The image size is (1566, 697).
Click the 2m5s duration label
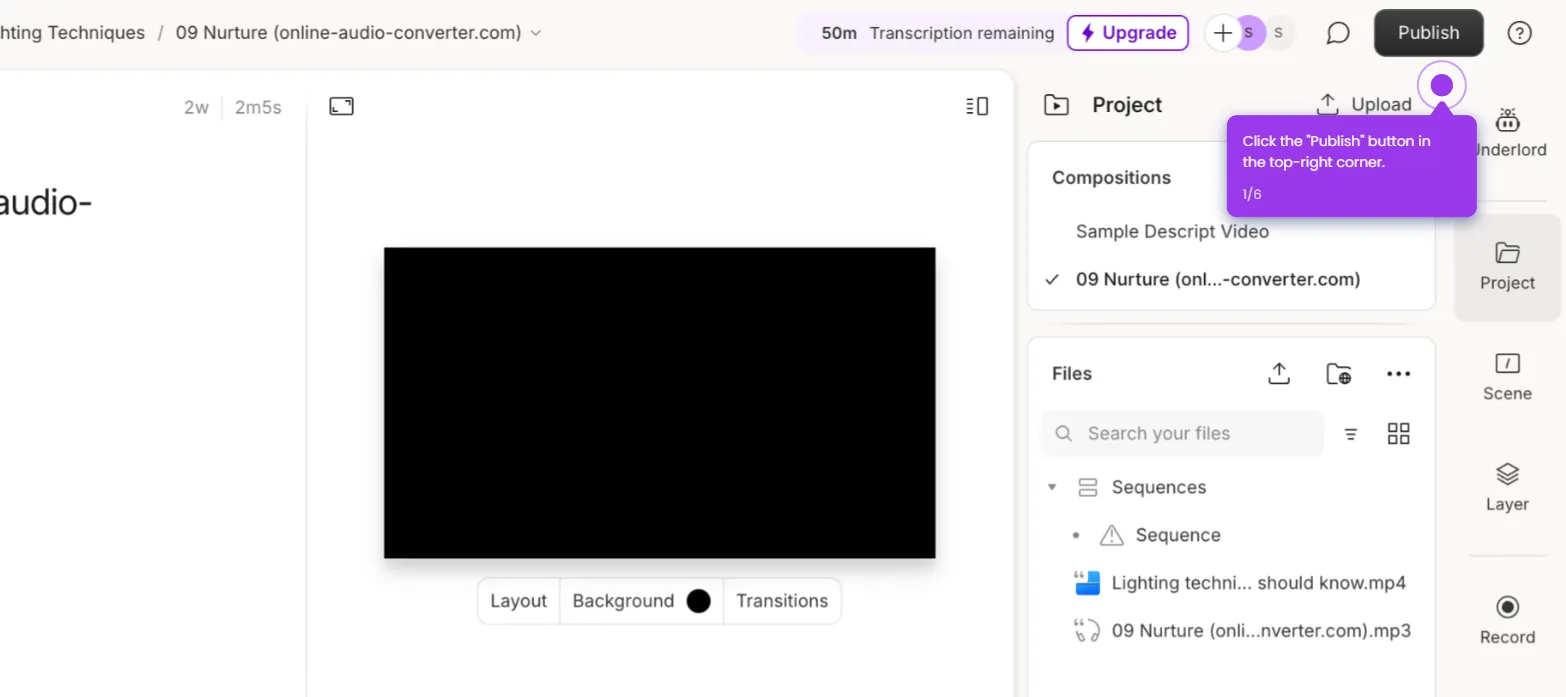pyautogui.click(x=258, y=108)
